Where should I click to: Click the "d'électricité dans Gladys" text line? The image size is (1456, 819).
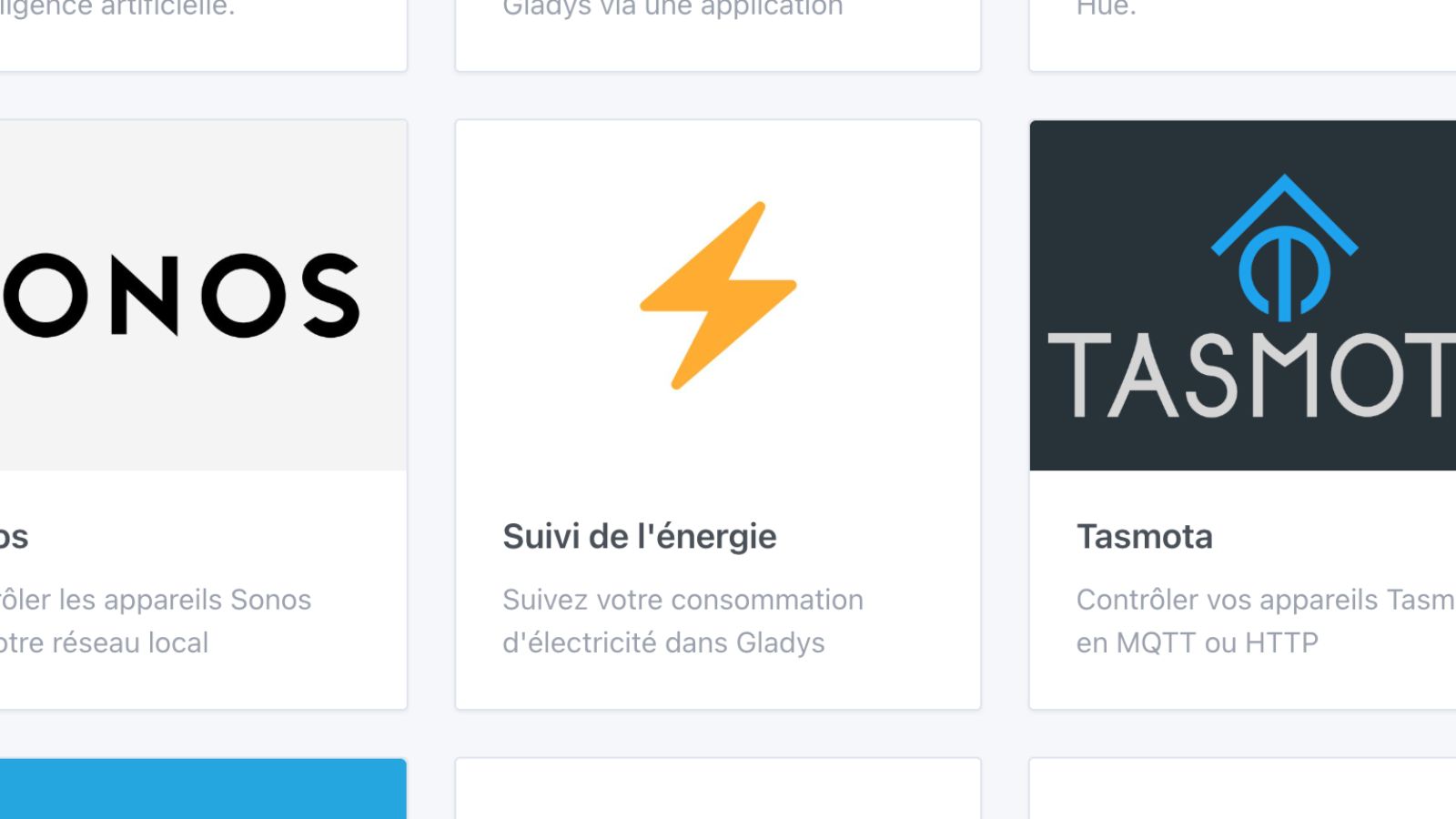tap(663, 642)
